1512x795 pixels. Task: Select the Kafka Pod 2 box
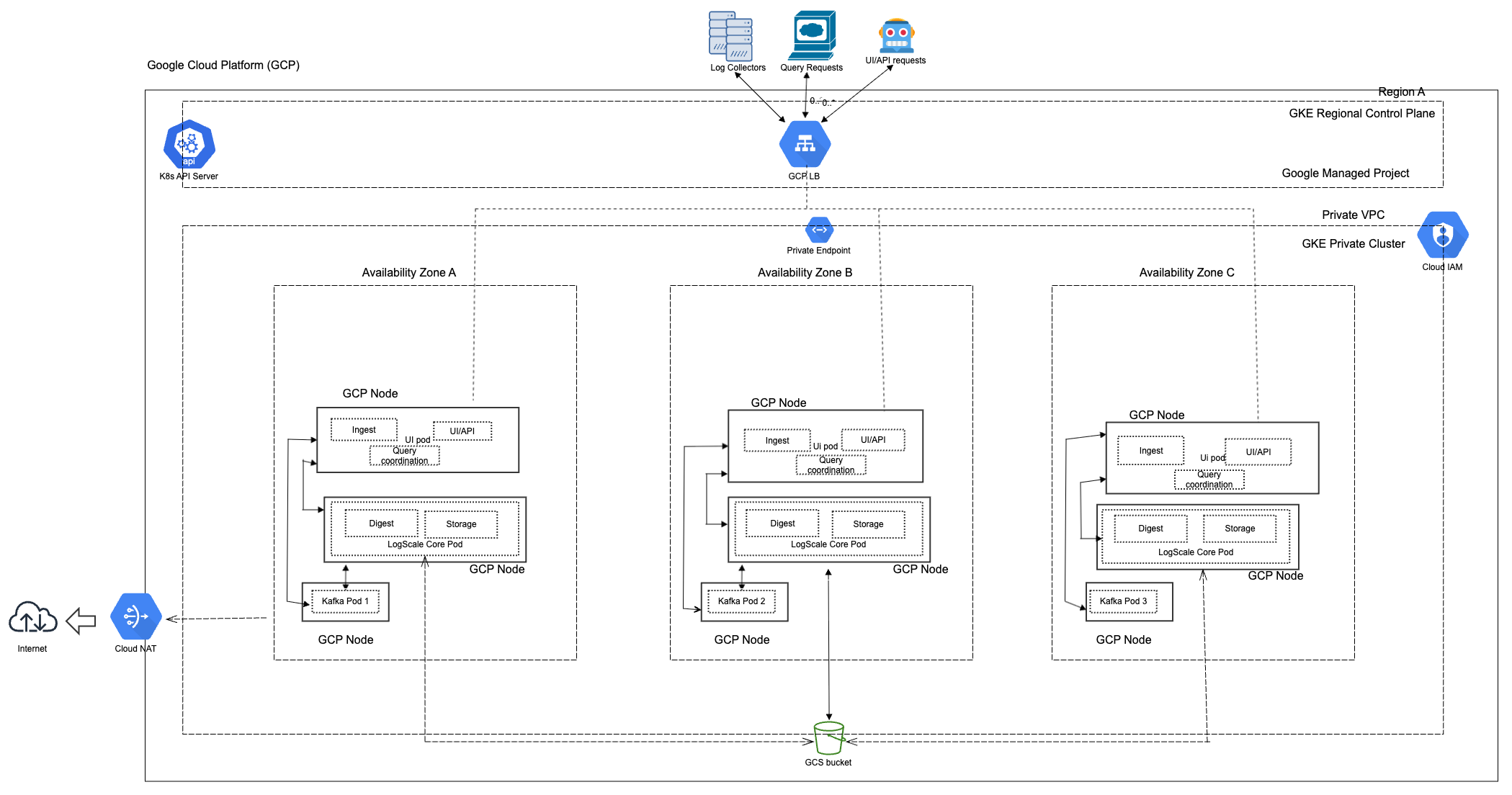click(x=743, y=601)
